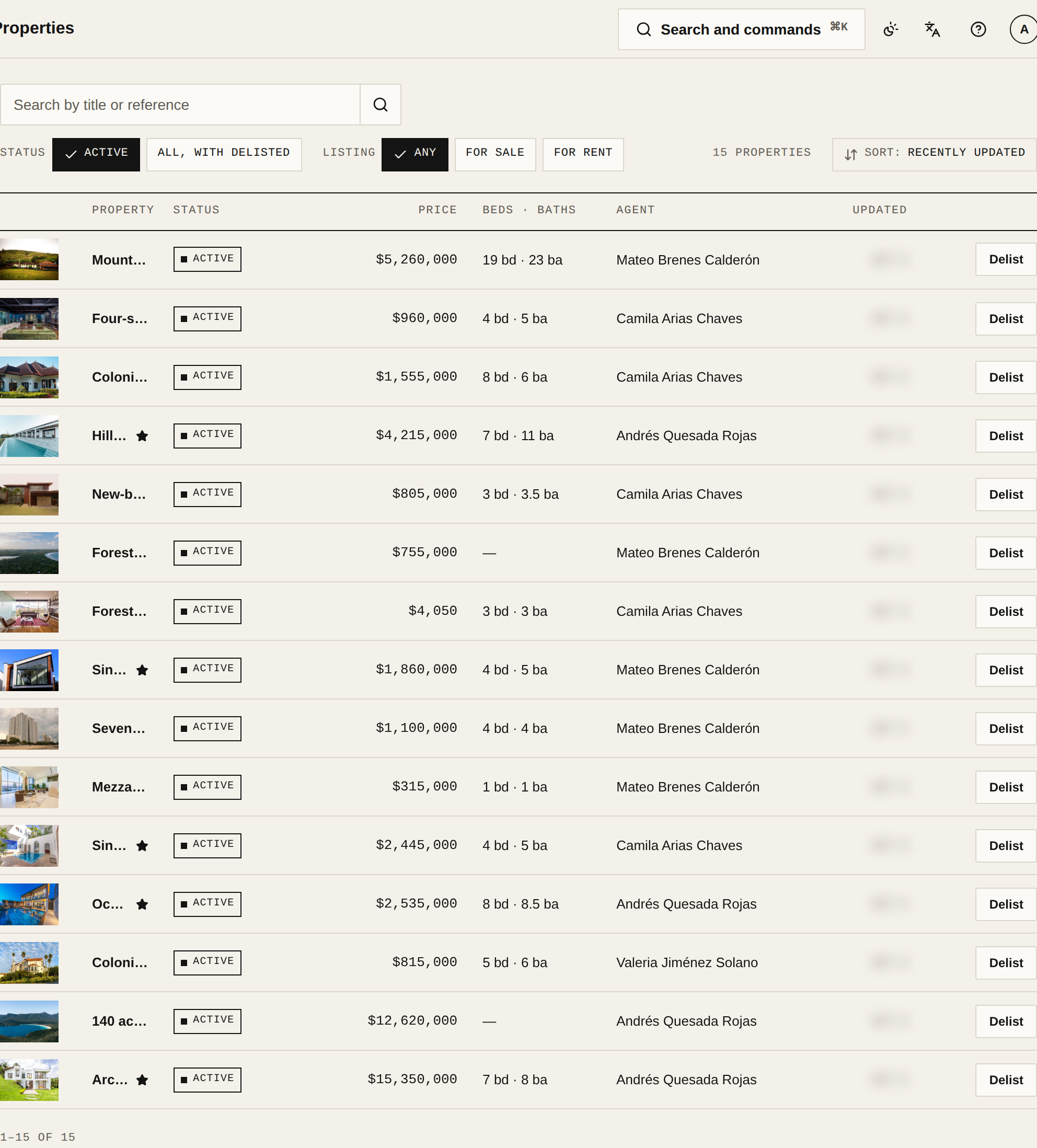1037x1148 pixels.
Task: Open the Sort: Recently Updated dropdown
Action: click(x=935, y=154)
